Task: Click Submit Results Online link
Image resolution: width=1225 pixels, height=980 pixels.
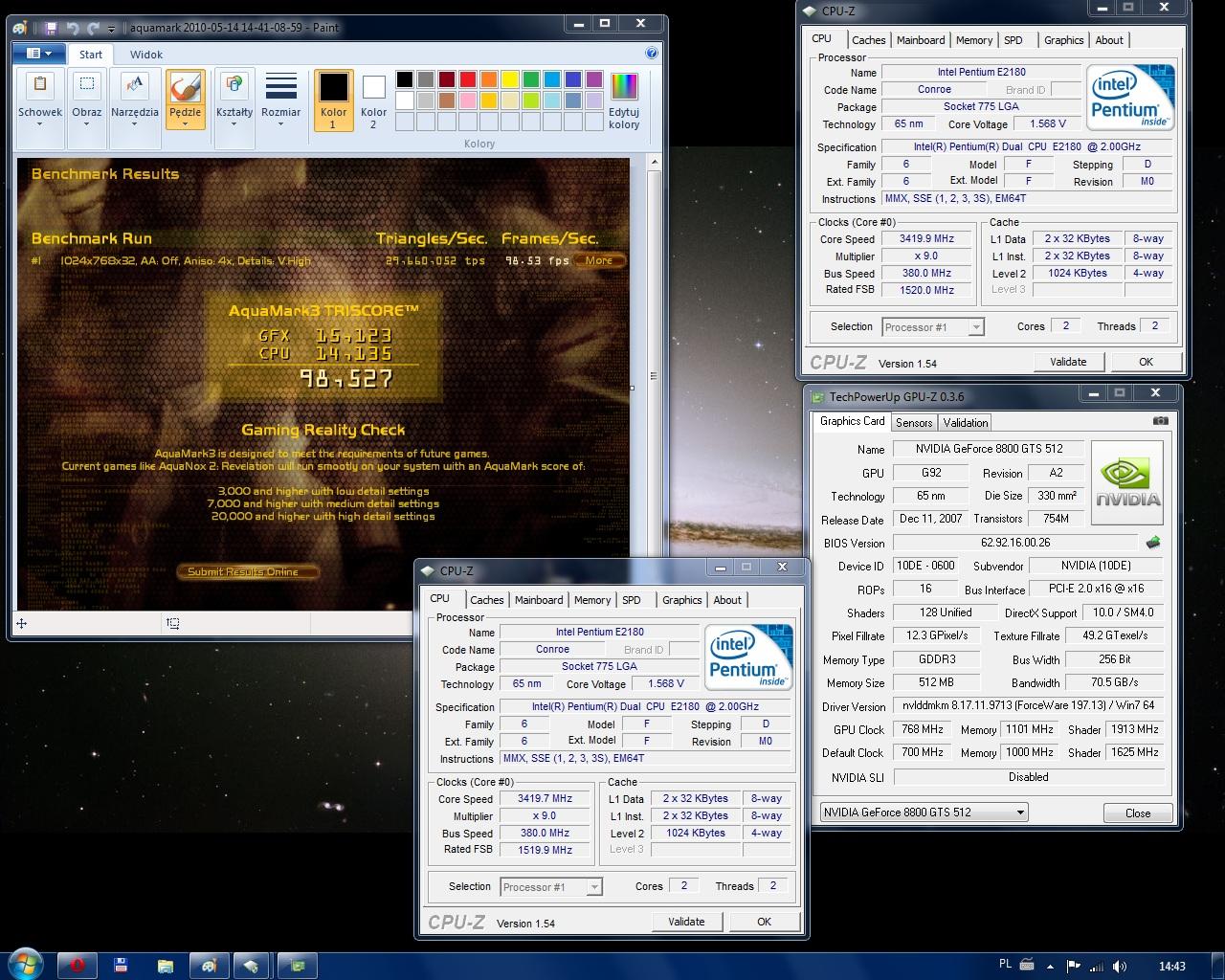Action: pos(248,571)
